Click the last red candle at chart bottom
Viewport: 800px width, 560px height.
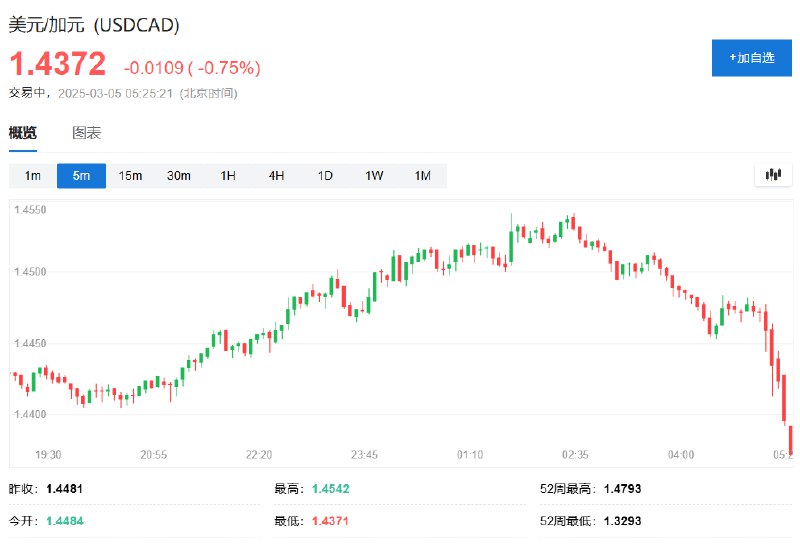[x=790, y=440]
